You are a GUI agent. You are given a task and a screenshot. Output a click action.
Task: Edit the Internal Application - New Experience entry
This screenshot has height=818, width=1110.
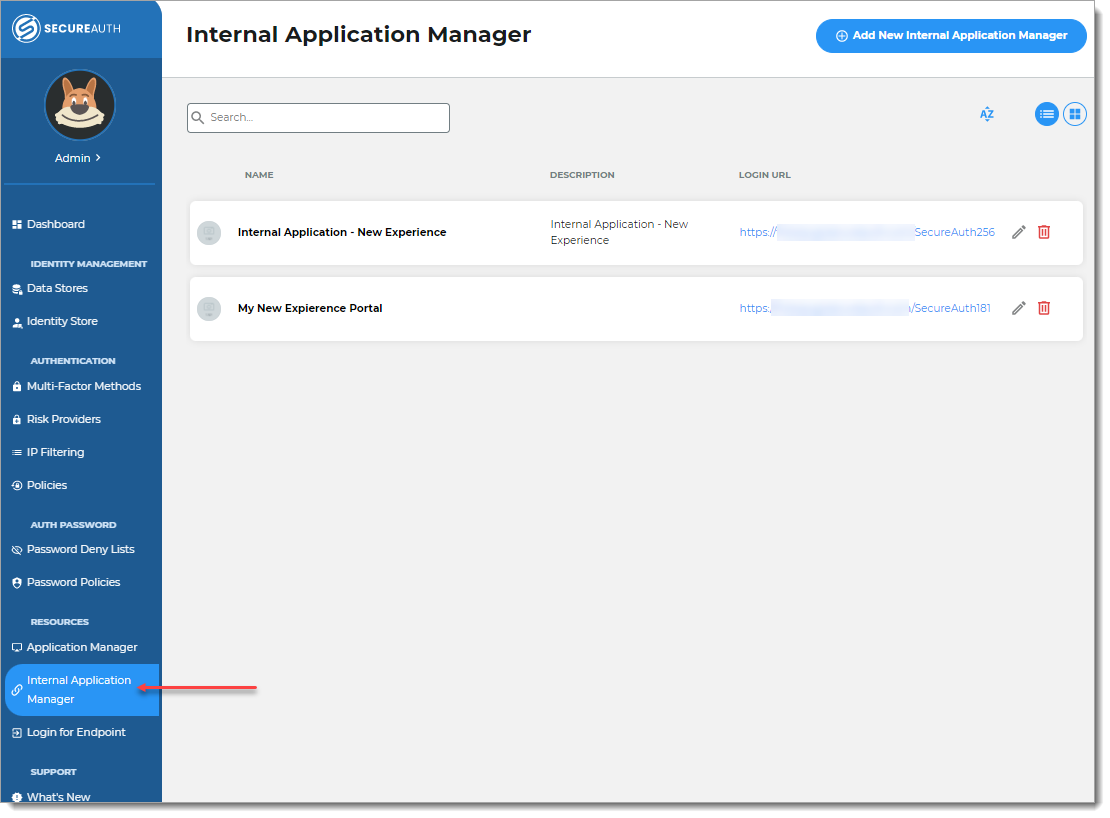tap(1018, 232)
